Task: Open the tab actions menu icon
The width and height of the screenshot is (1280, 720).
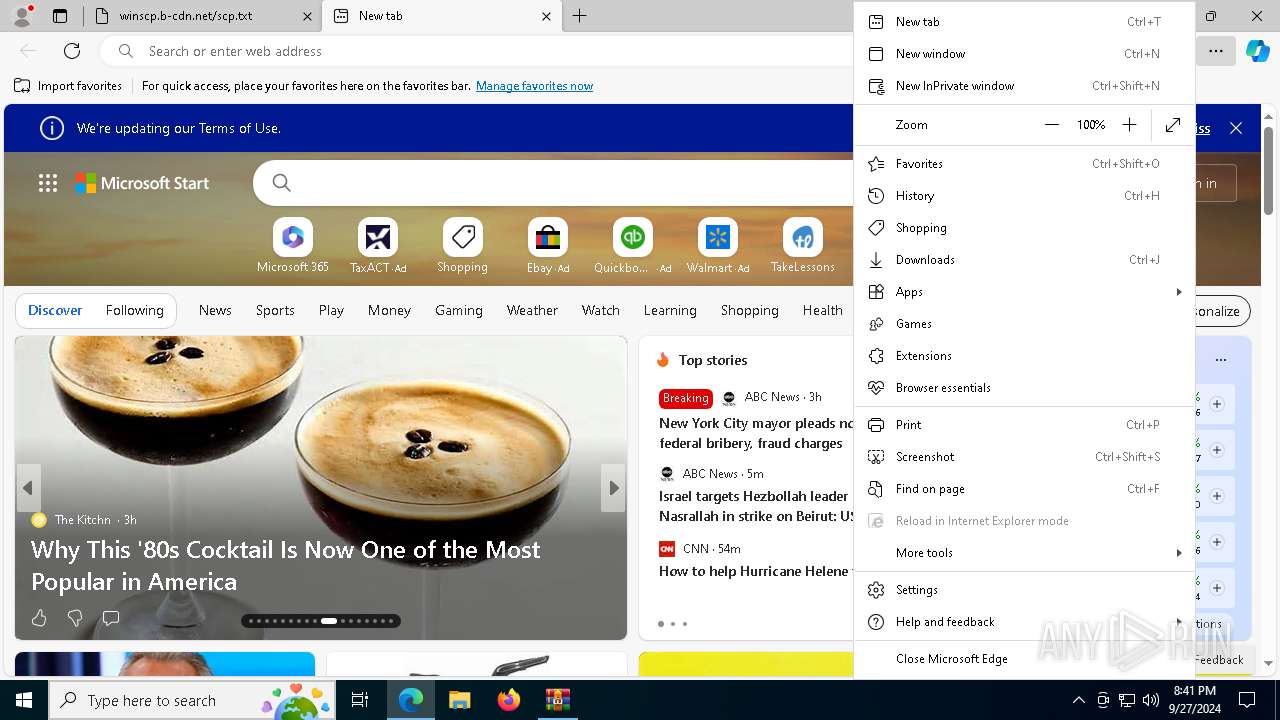Action: coord(60,16)
